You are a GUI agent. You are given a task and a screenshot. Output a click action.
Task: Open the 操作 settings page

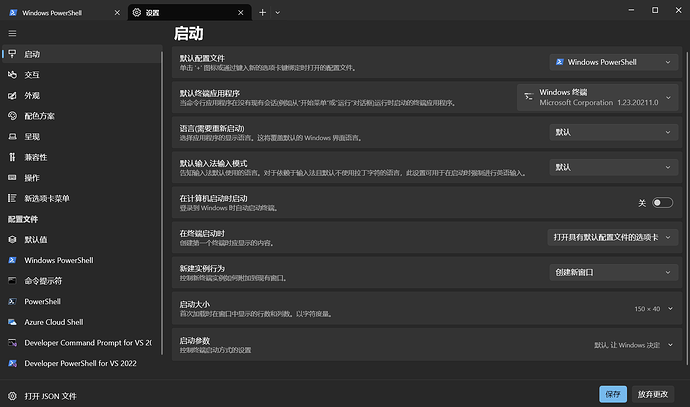click(x=82, y=178)
